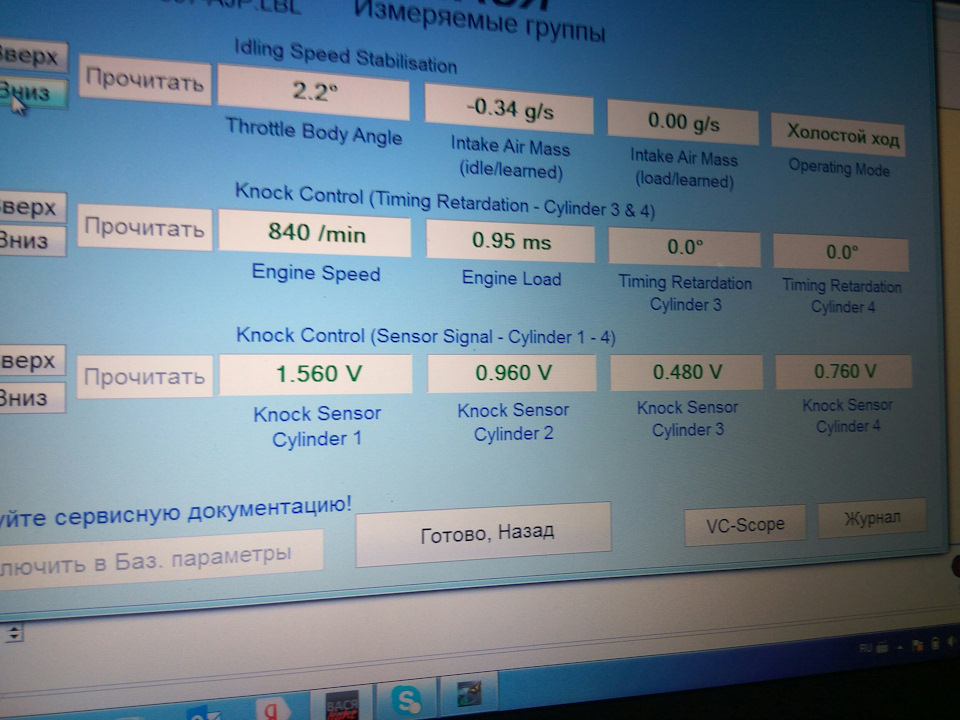960x720 pixels.
Task: Click the Измеряемые группы title
Action: tap(479, 20)
